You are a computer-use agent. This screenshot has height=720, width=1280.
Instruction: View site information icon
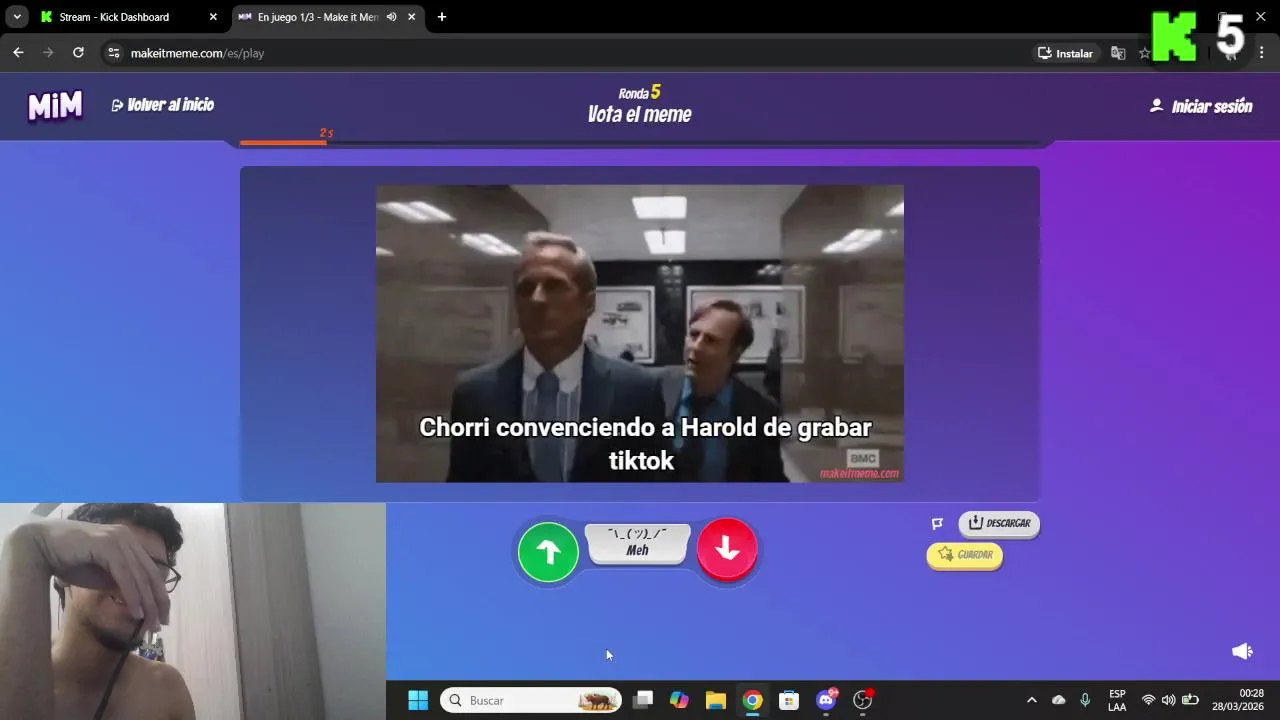click(x=113, y=53)
